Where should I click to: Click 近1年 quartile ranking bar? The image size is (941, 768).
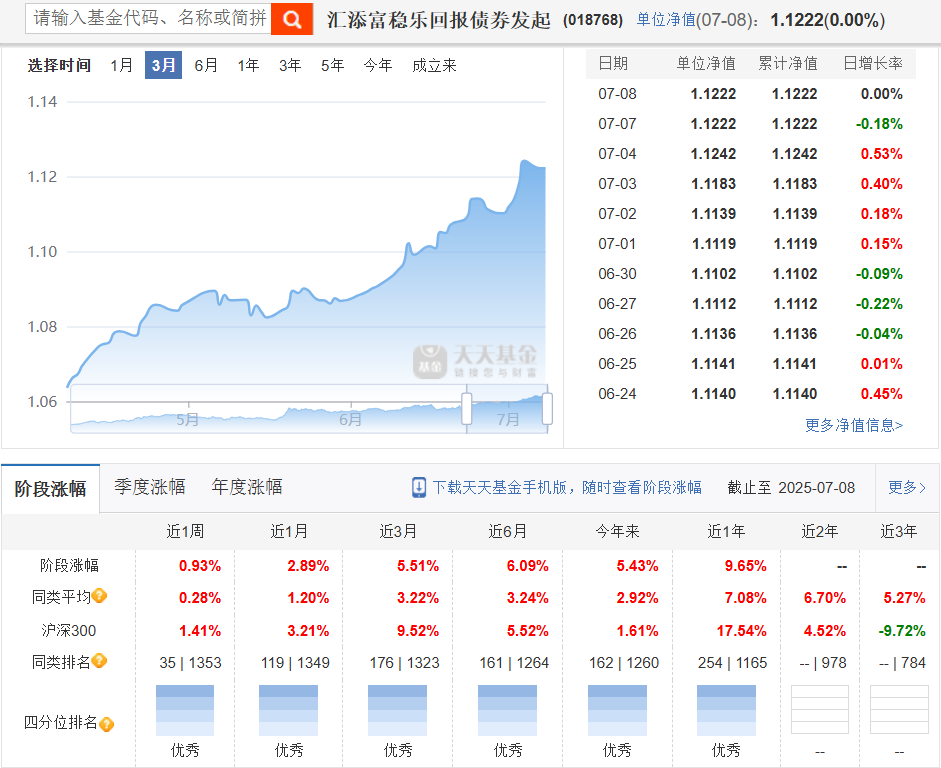(726, 710)
